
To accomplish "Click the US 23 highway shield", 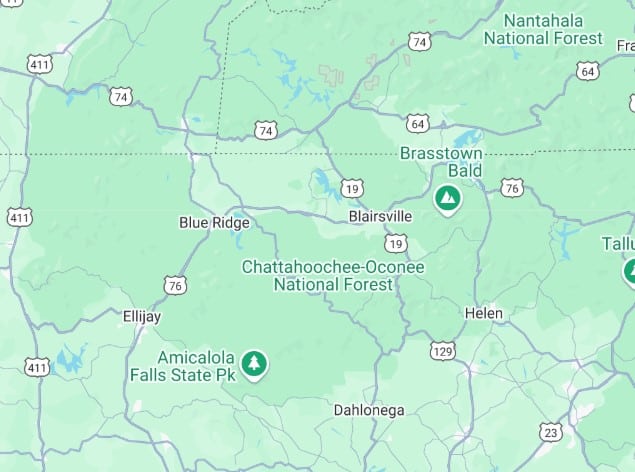I will coord(551,433).
